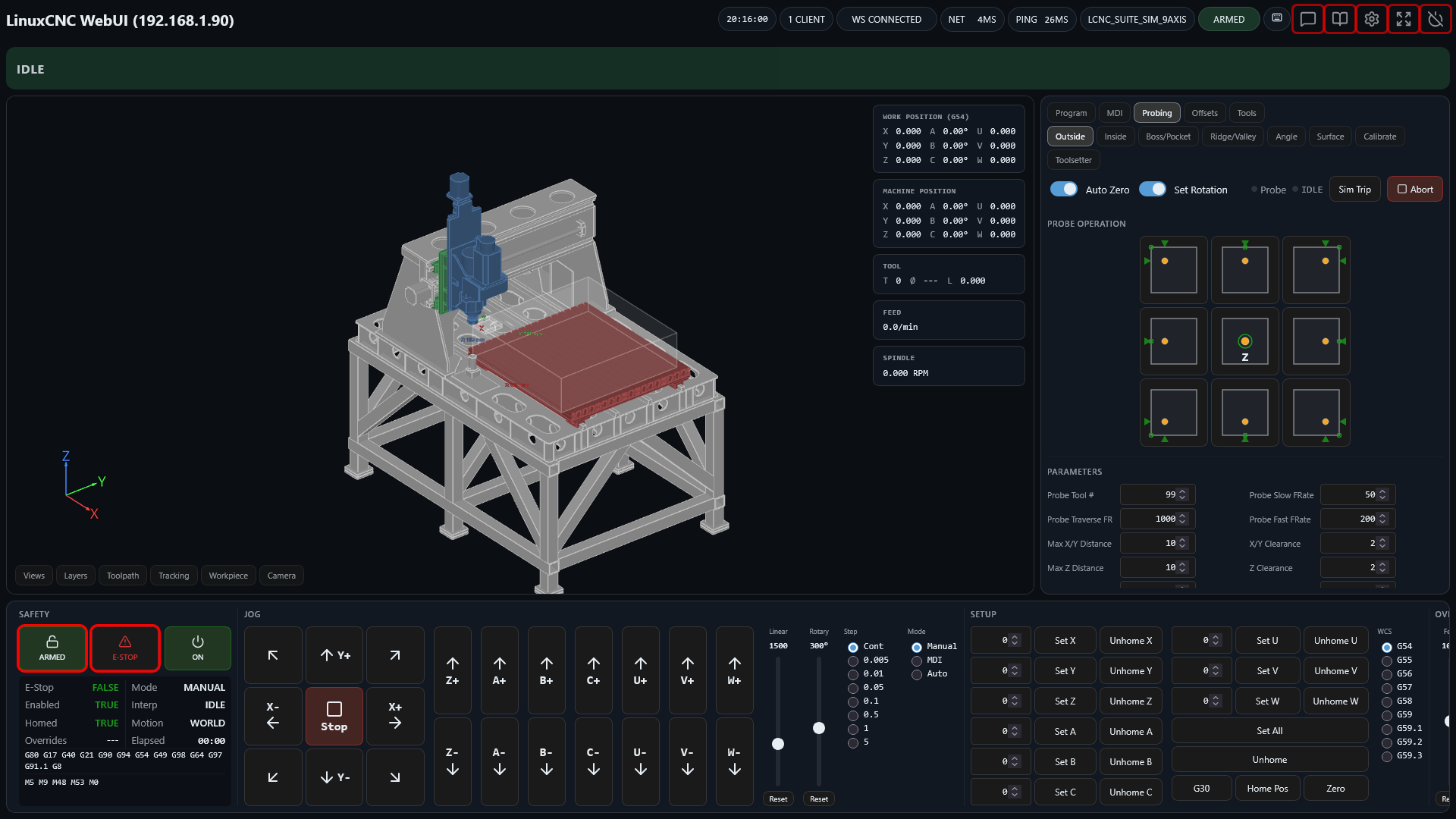Screen dimensions: 1456x819
Task: Choose the G55 work coordinate system
Action: click(1387, 661)
